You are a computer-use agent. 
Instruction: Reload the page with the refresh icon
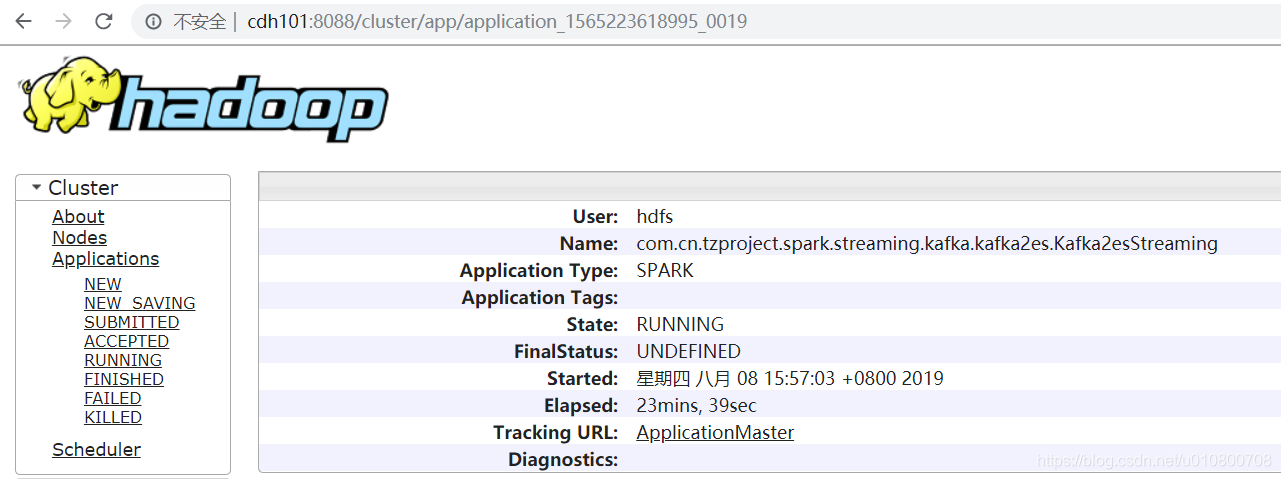point(103,21)
